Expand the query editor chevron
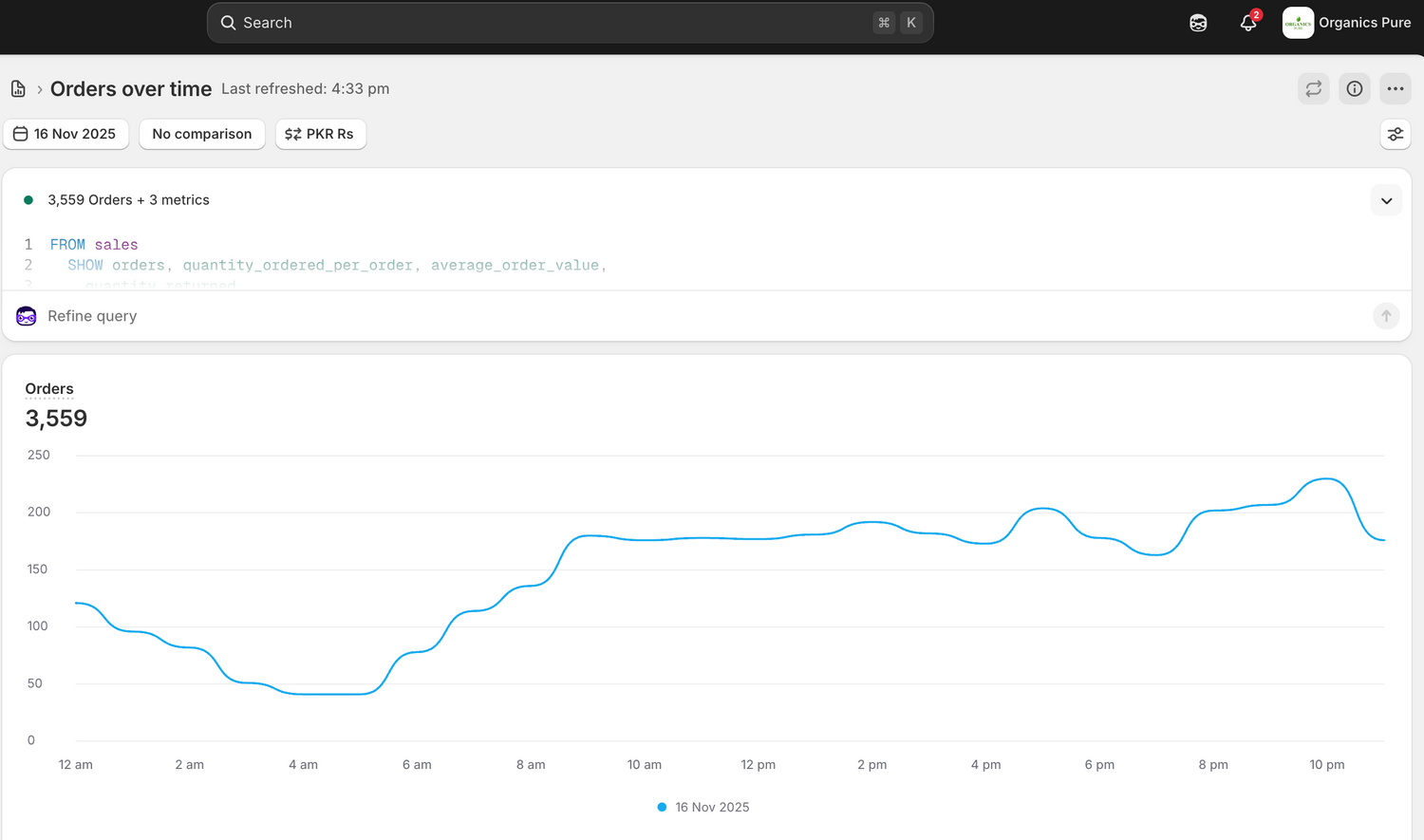The width and height of the screenshot is (1424, 840). pyautogui.click(x=1386, y=201)
